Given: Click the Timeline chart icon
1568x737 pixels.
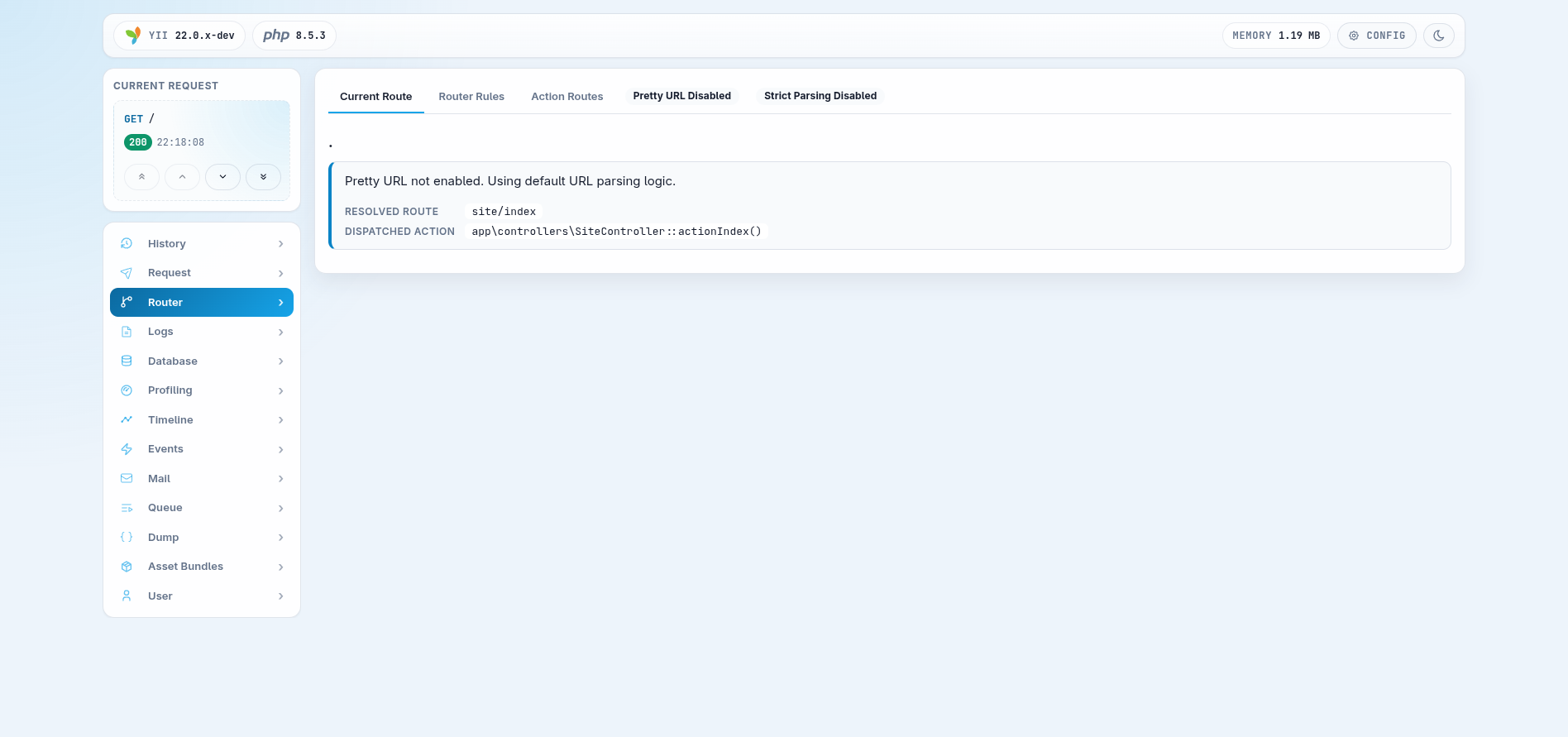Looking at the screenshot, I should (x=127, y=419).
